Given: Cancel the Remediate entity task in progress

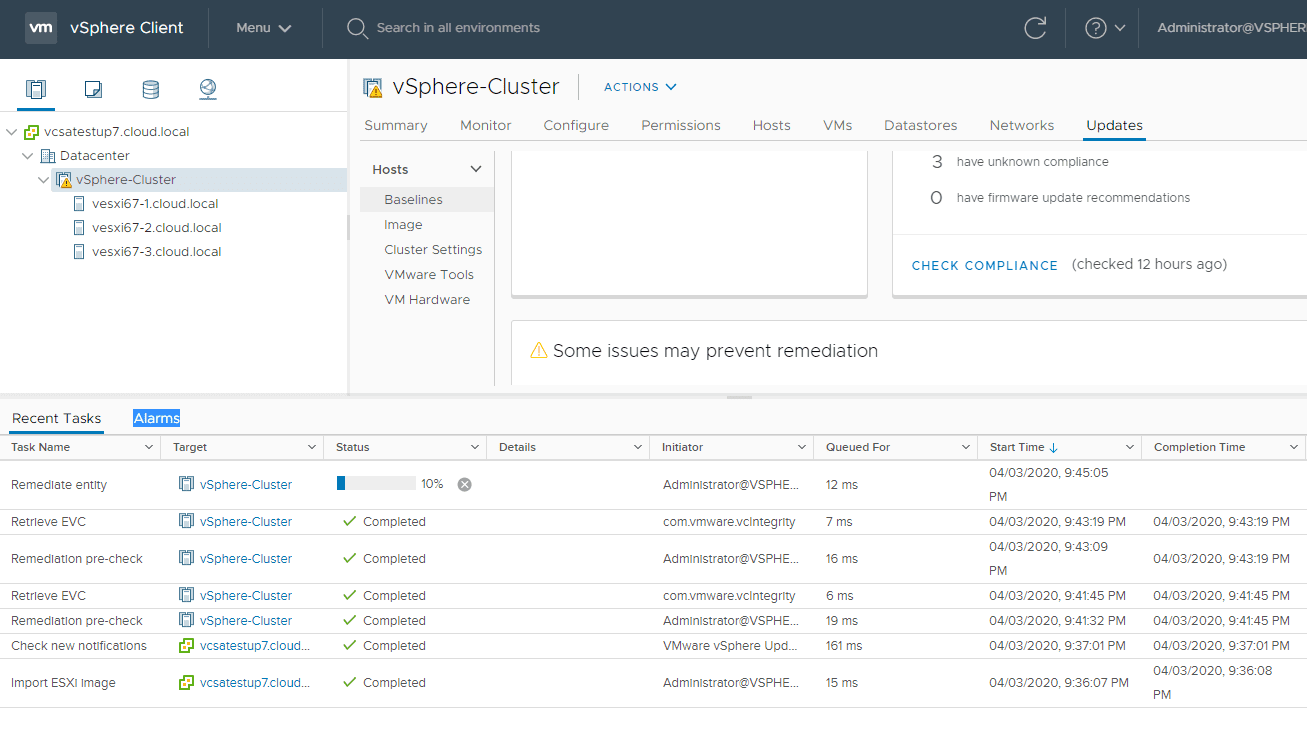Looking at the screenshot, I should [x=464, y=484].
